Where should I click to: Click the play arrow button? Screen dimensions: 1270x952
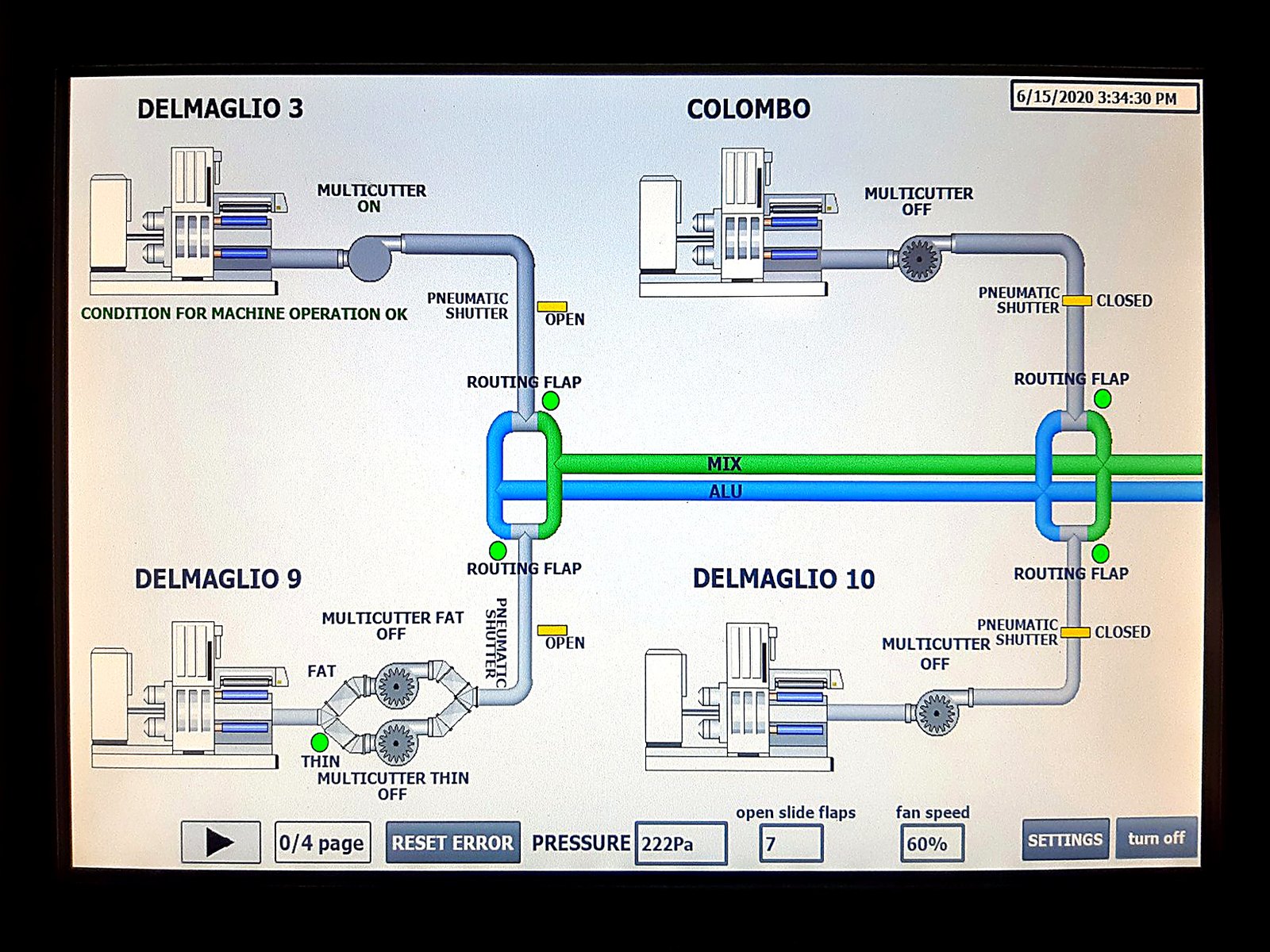pyautogui.click(x=221, y=843)
